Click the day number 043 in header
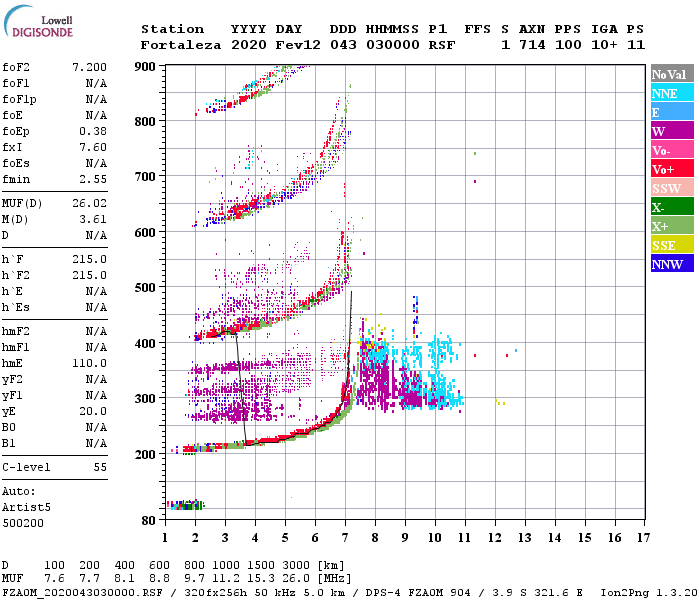Screen dimensions: 700x600 click(x=343, y=45)
